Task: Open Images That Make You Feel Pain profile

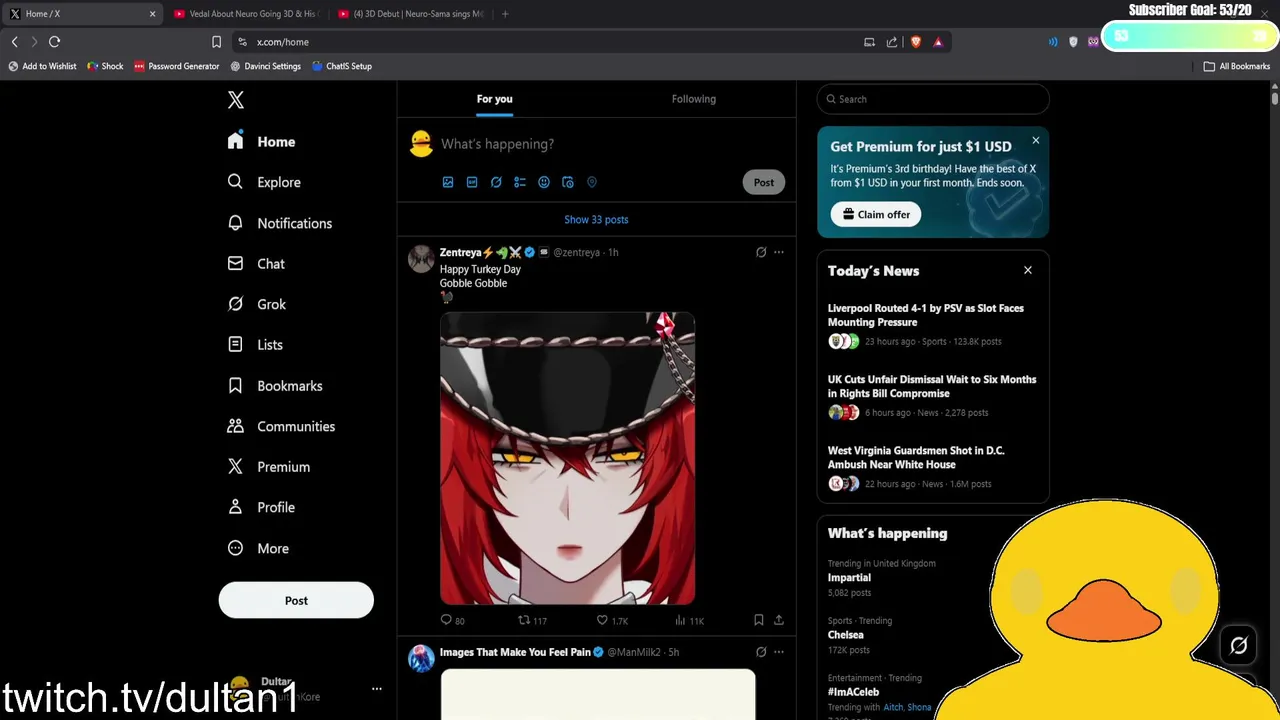Action: coord(515,652)
